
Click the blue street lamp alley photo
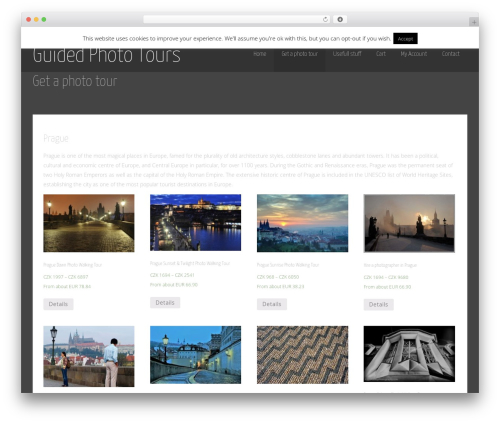click(x=195, y=355)
